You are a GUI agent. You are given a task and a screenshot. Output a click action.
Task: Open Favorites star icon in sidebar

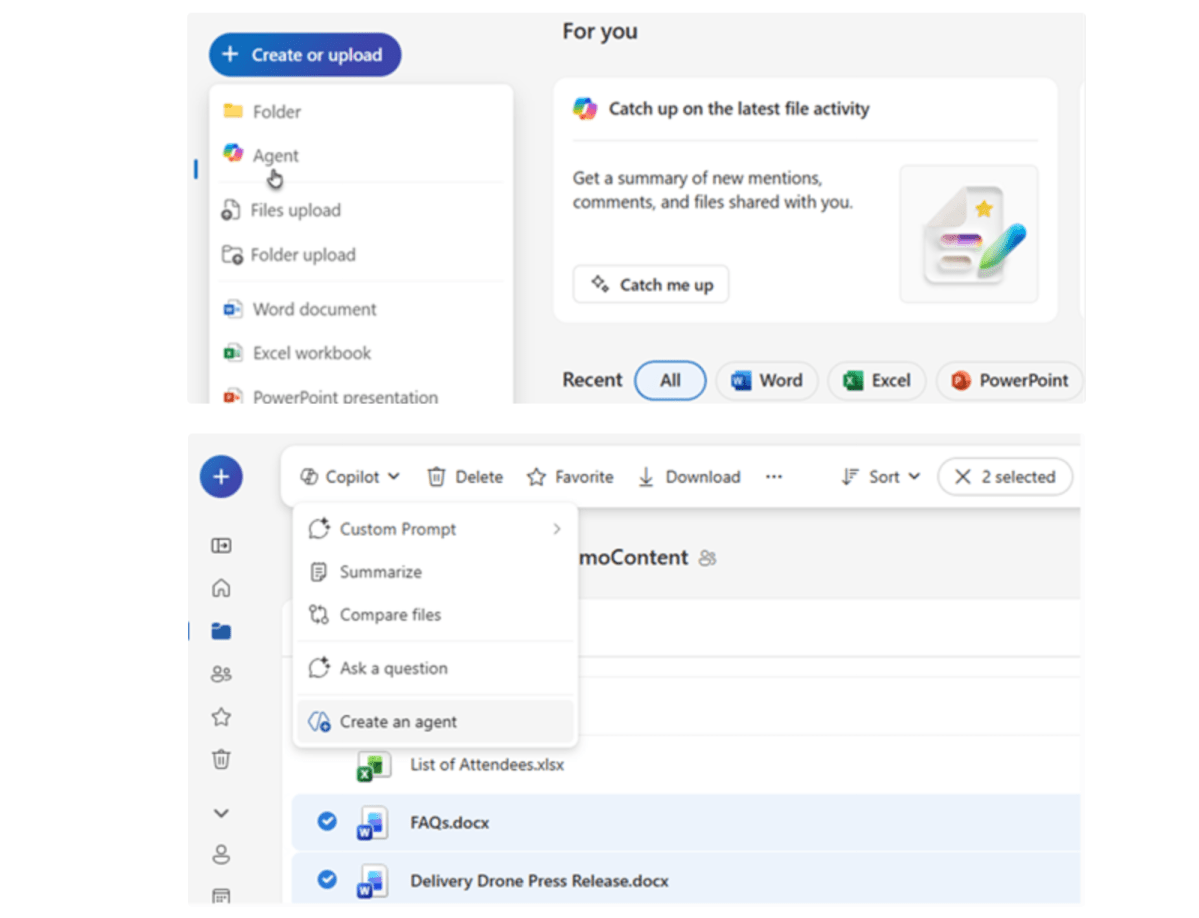coord(221,717)
